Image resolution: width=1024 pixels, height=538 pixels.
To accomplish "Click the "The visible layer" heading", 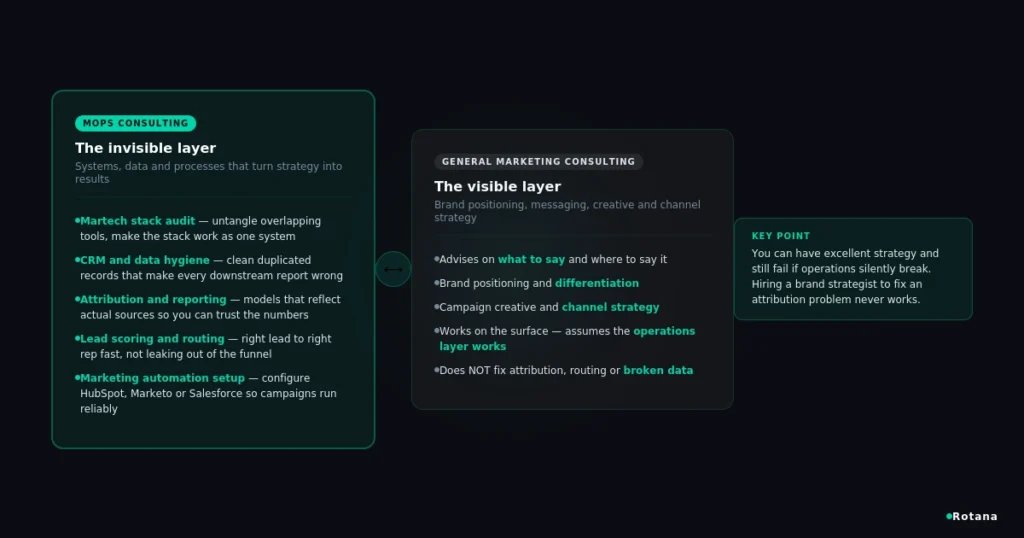I will click(498, 187).
